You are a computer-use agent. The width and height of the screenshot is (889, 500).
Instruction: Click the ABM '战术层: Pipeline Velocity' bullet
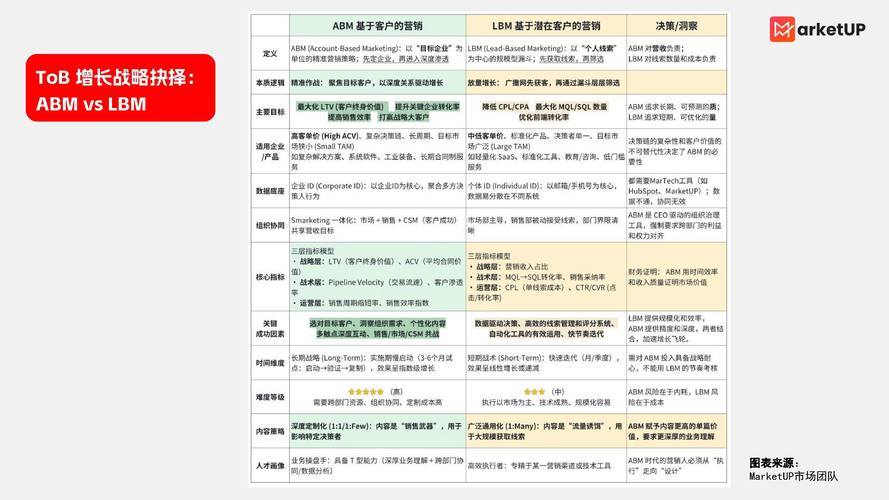click(x=378, y=287)
